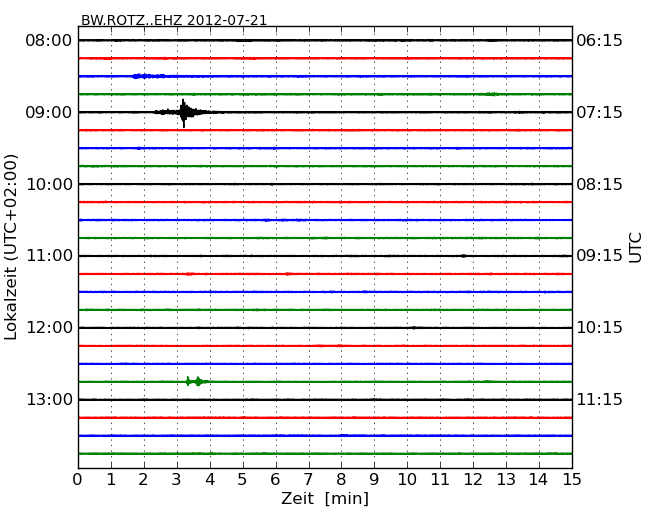
Task: Select the 08:00 local time label
Action: pyautogui.click(x=49, y=41)
